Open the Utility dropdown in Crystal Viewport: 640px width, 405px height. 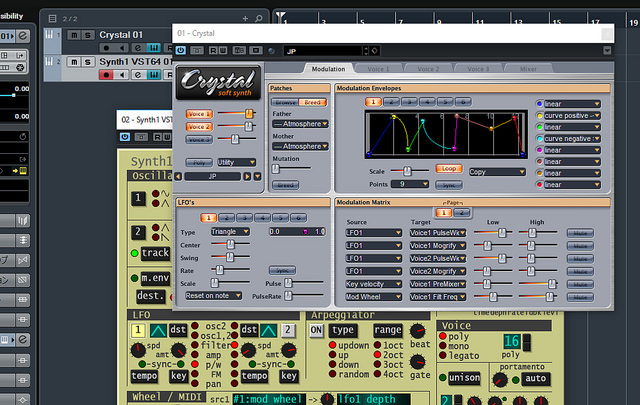[x=236, y=162]
